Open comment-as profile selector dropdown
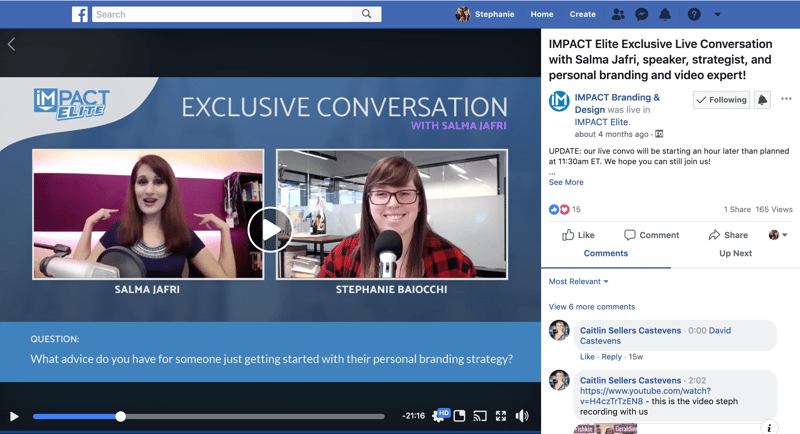Viewport: 800px width, 434px height. coord(778,235)
